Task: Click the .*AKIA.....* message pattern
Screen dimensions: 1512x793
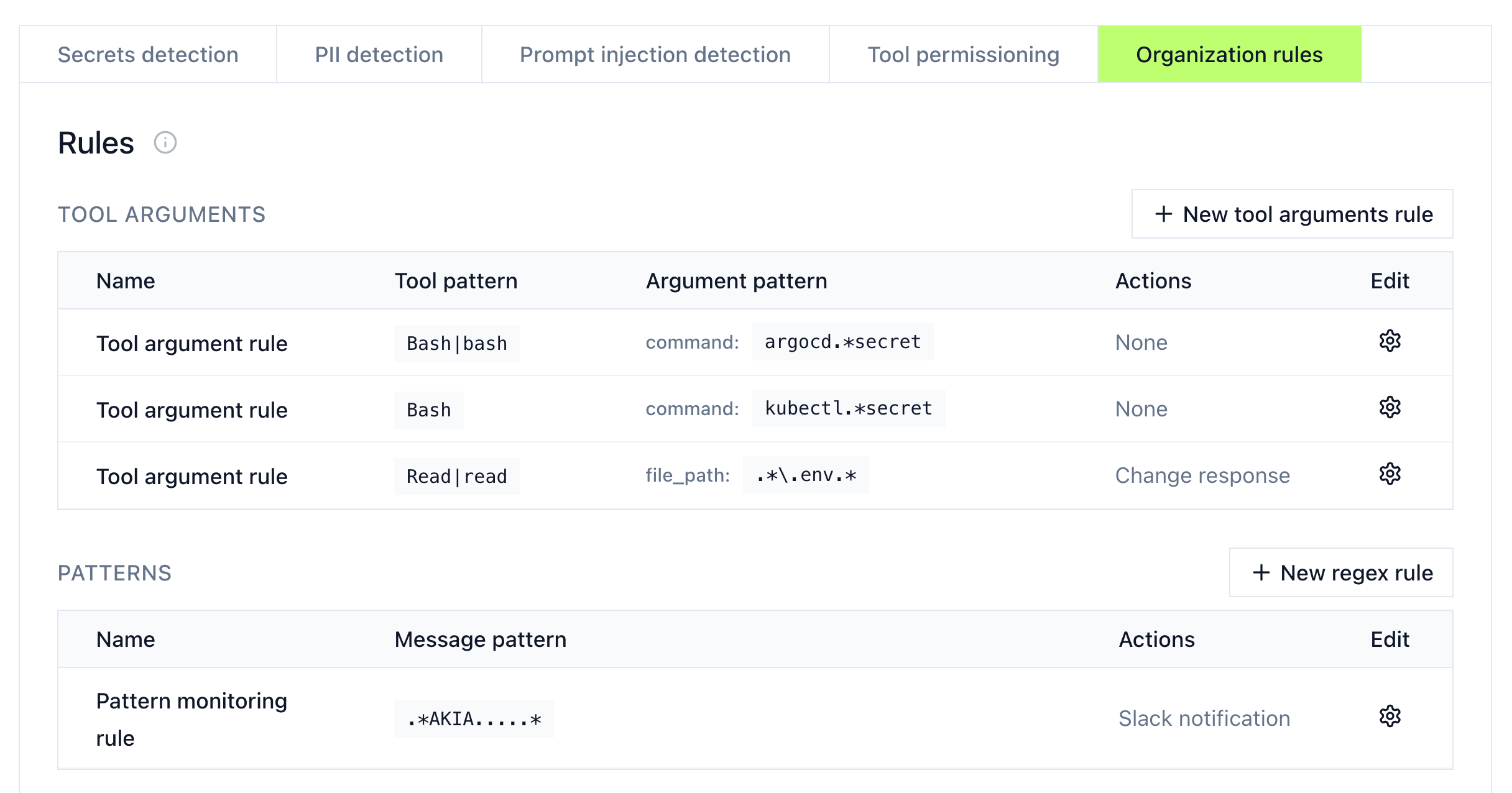Action: coord(474,719)
